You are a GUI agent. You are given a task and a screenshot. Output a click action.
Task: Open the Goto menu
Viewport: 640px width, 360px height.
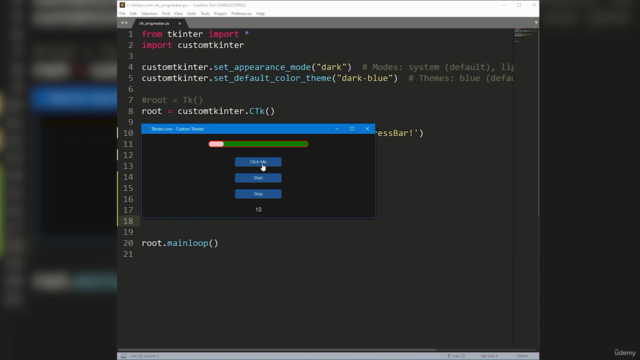pyautogui.click(x=191, y=13)
